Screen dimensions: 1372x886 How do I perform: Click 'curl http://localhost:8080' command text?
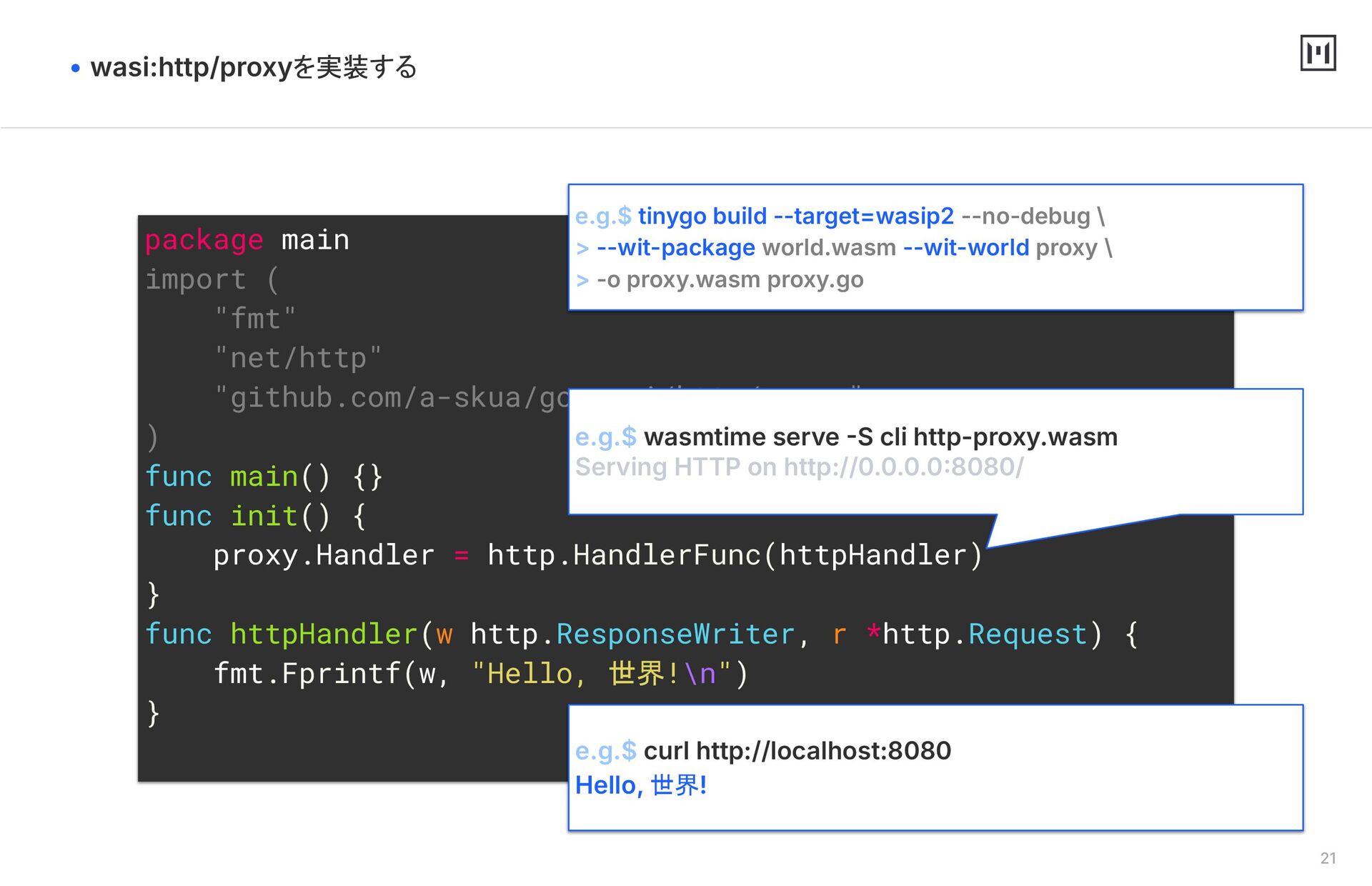[797, 751]
